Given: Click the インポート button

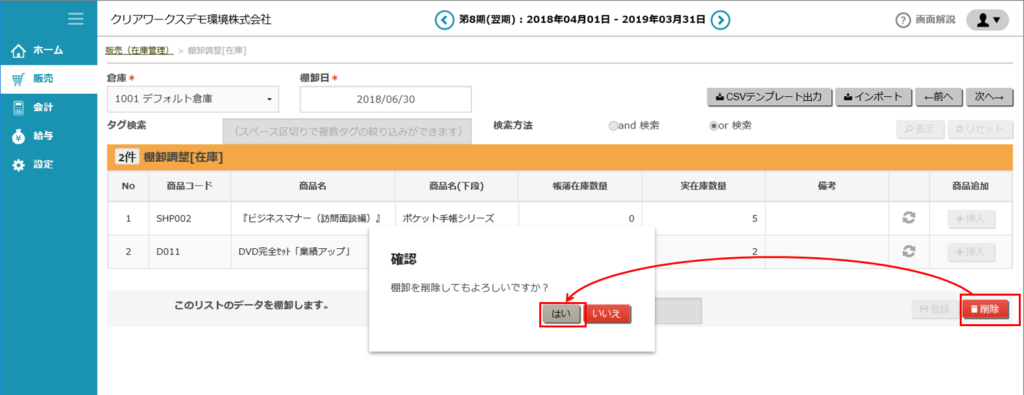Looking at the screenshot, I should (x=873, y=97).
